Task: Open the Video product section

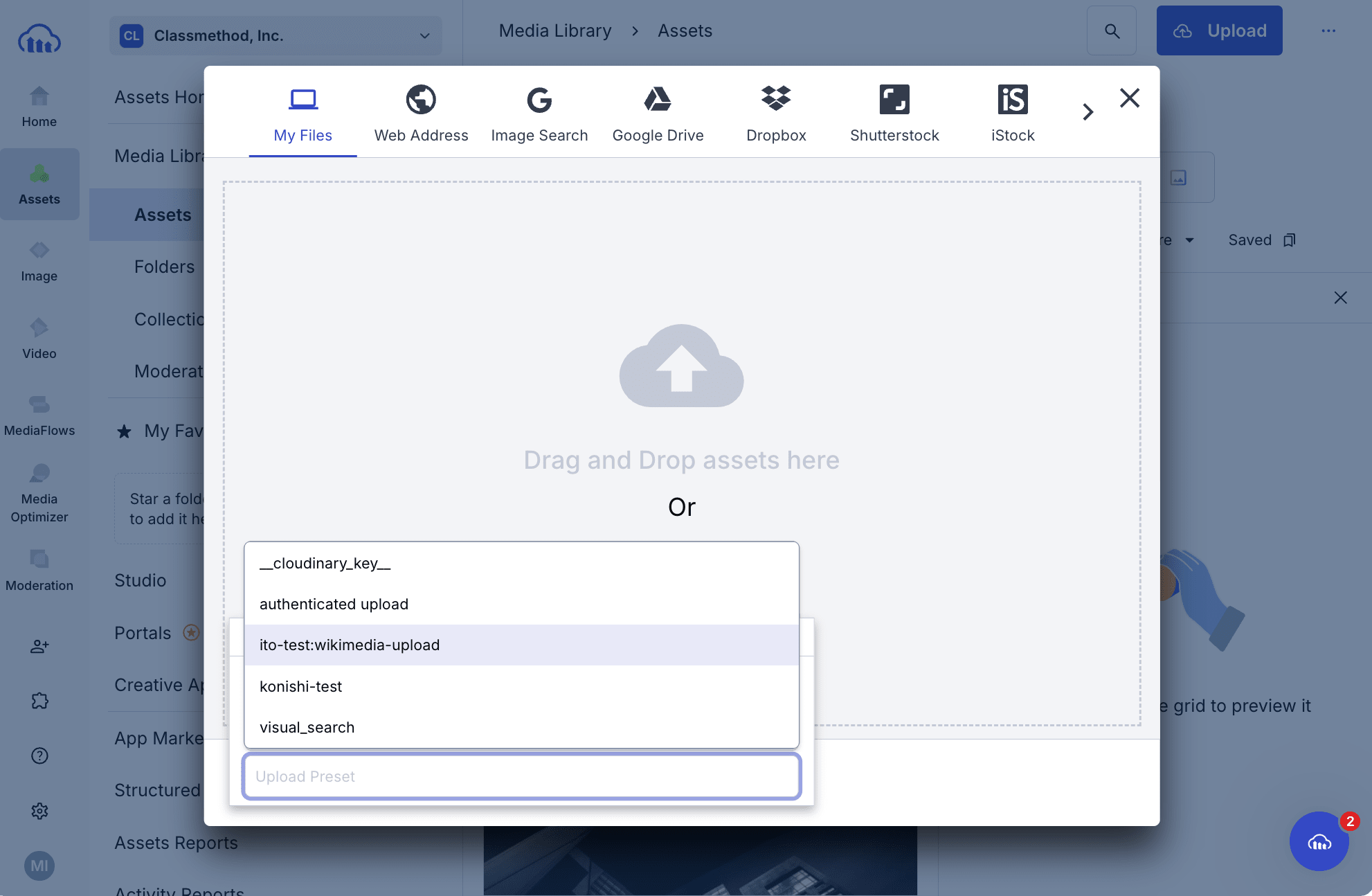Action: (39, 339)
